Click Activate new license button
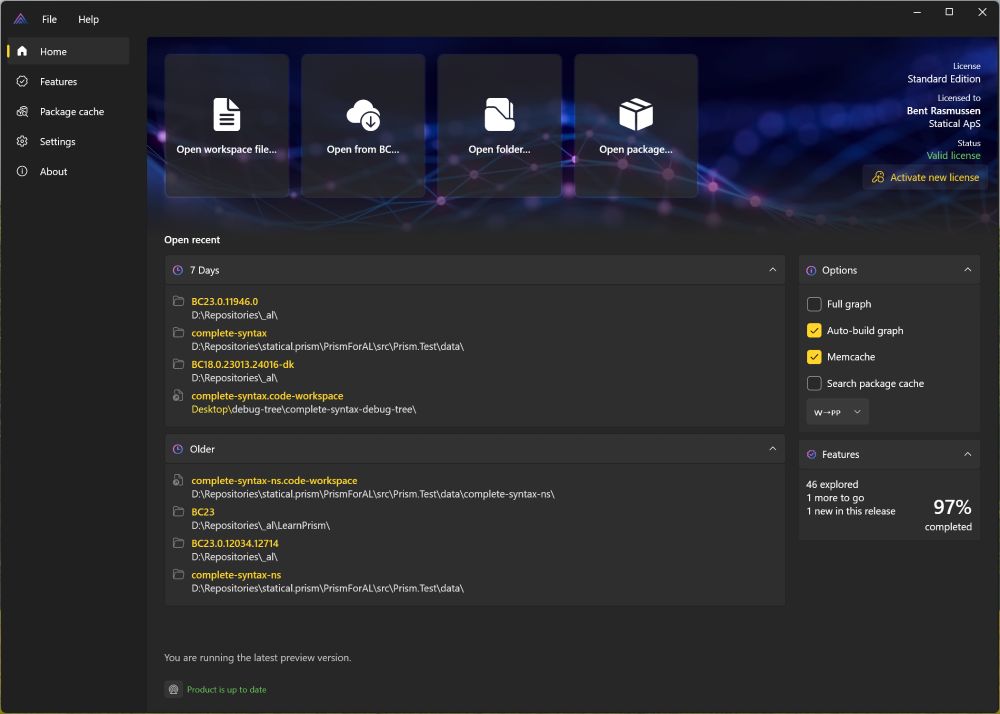1000x714 pixels. tap(925, 177)
